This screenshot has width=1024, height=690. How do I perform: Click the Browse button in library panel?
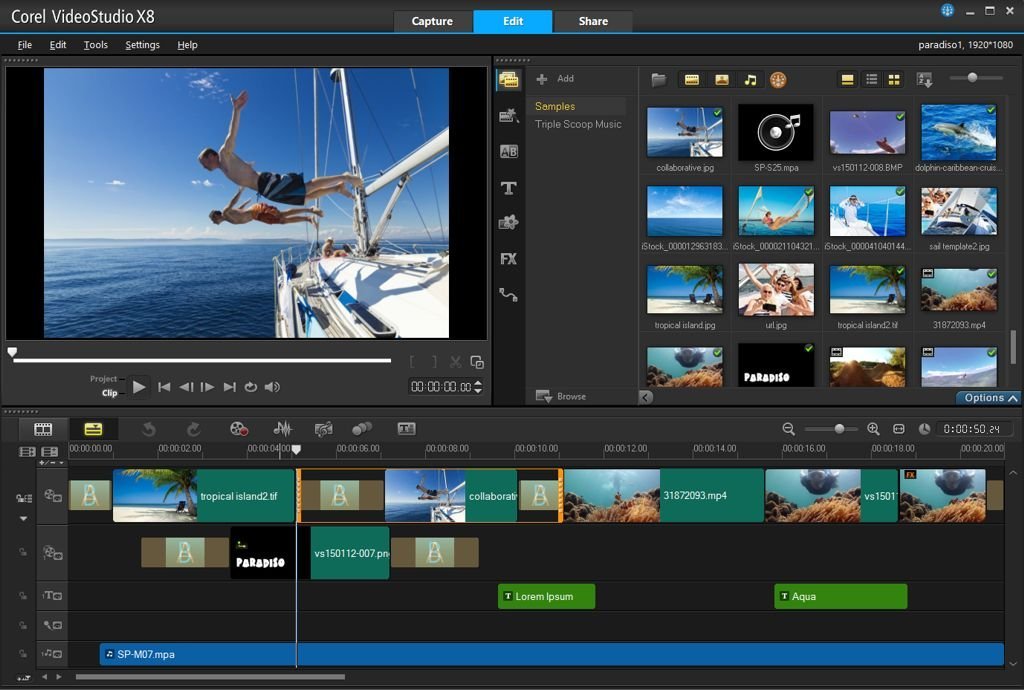tap(564, 396)
